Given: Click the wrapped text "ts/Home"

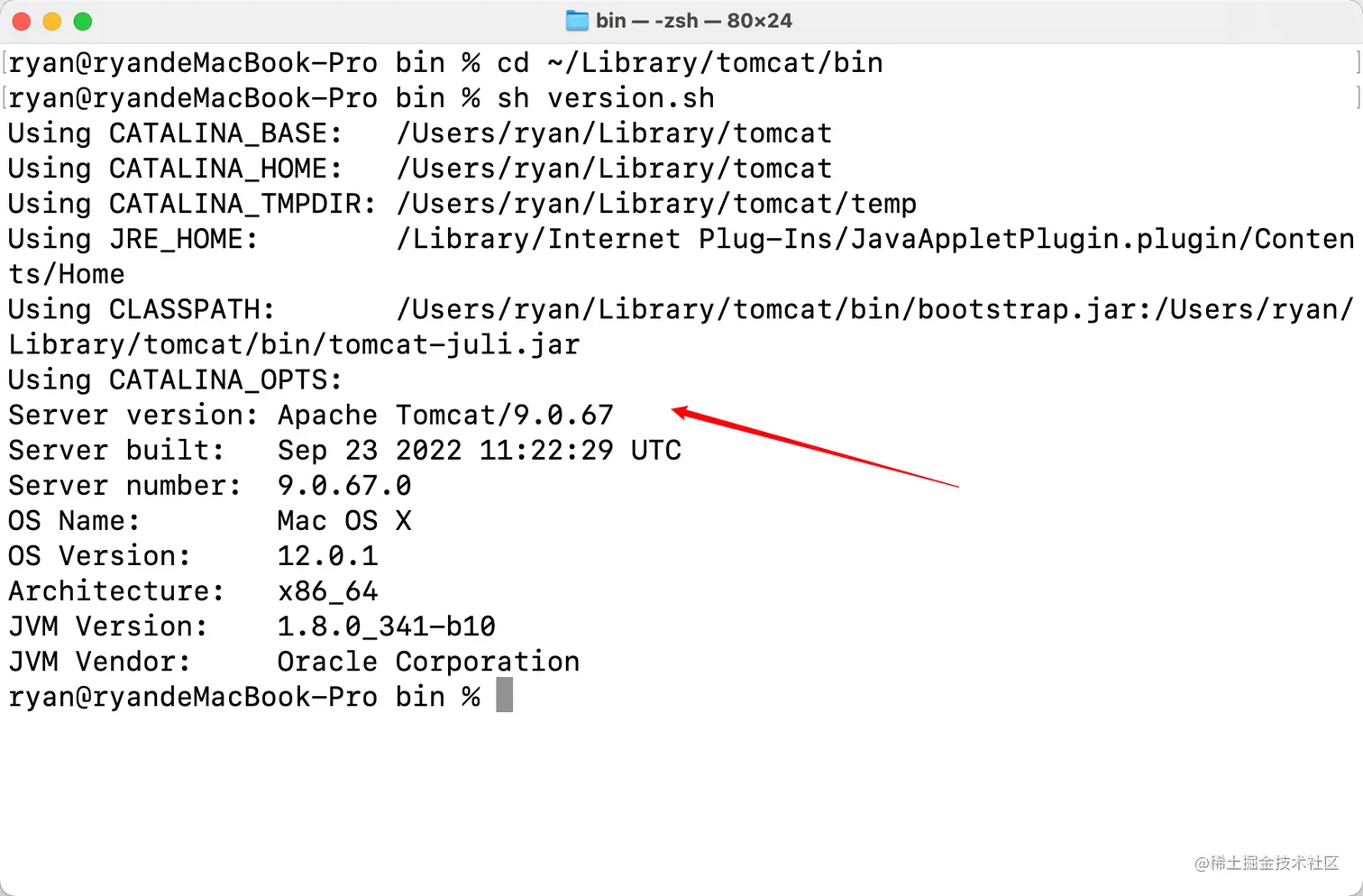Looking at the screenshot, I should 66,274.
